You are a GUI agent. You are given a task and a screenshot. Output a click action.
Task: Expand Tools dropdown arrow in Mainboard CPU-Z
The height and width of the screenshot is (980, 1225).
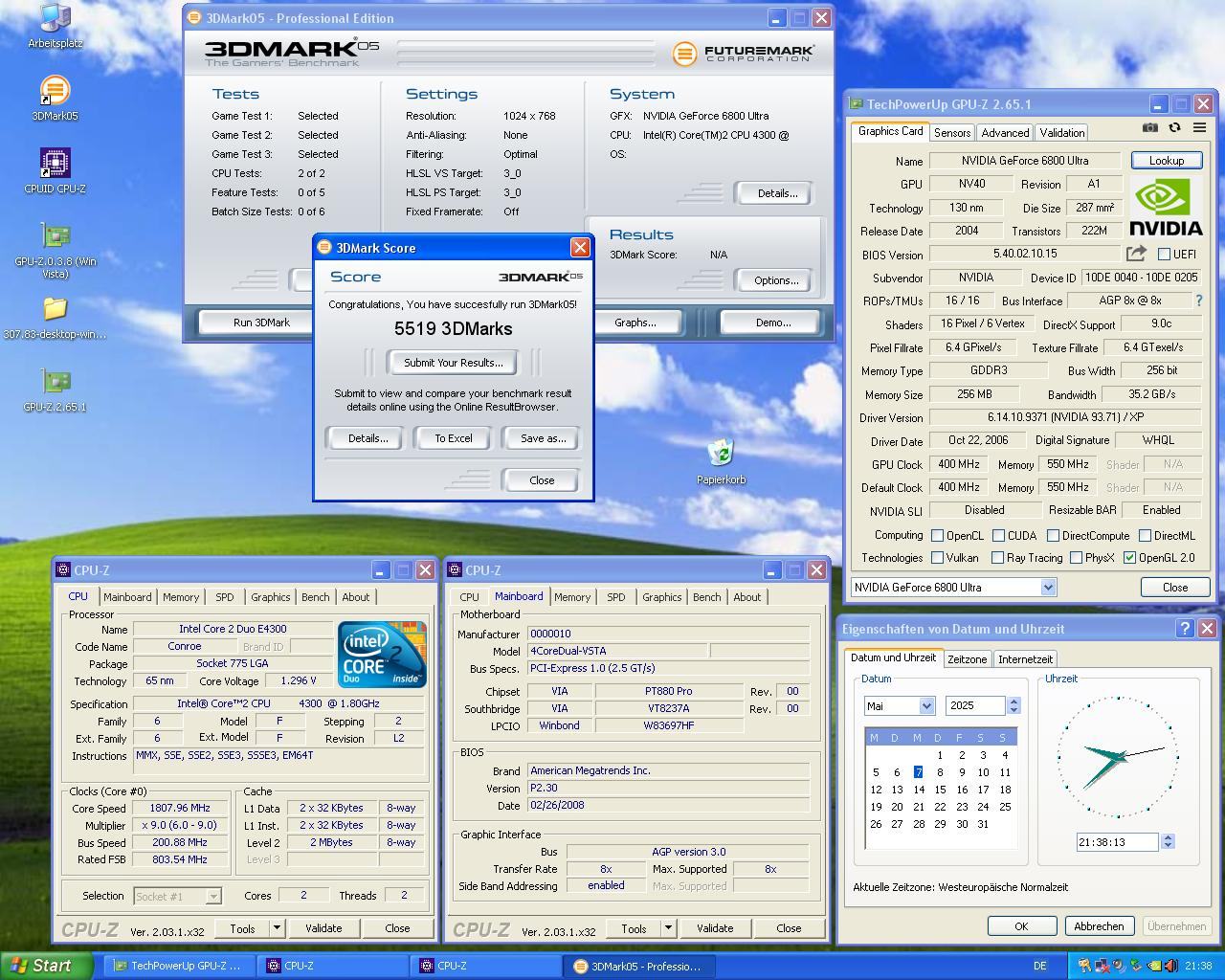pyautogui.click(x=668, y=927)
